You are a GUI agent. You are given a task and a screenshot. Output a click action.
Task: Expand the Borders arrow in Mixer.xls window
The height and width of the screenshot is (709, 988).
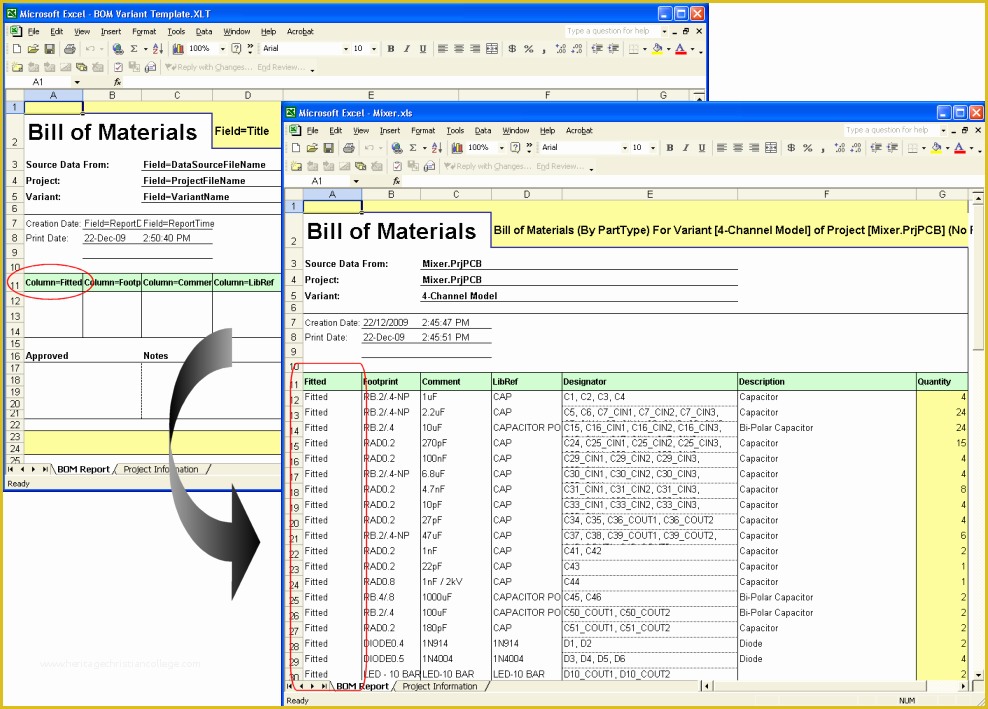pos(924,148)
